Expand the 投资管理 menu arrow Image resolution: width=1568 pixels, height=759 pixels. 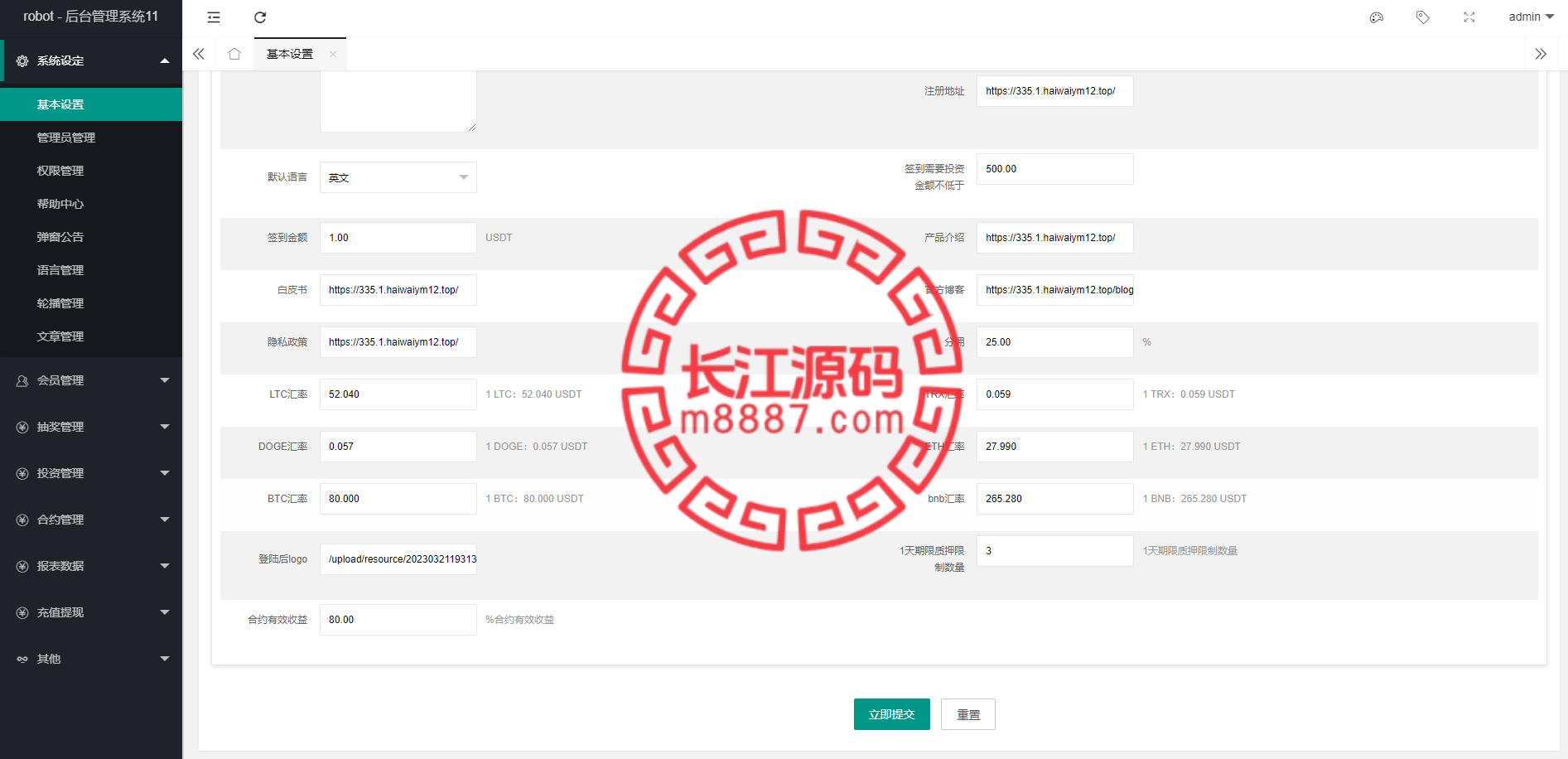[165, 473]
